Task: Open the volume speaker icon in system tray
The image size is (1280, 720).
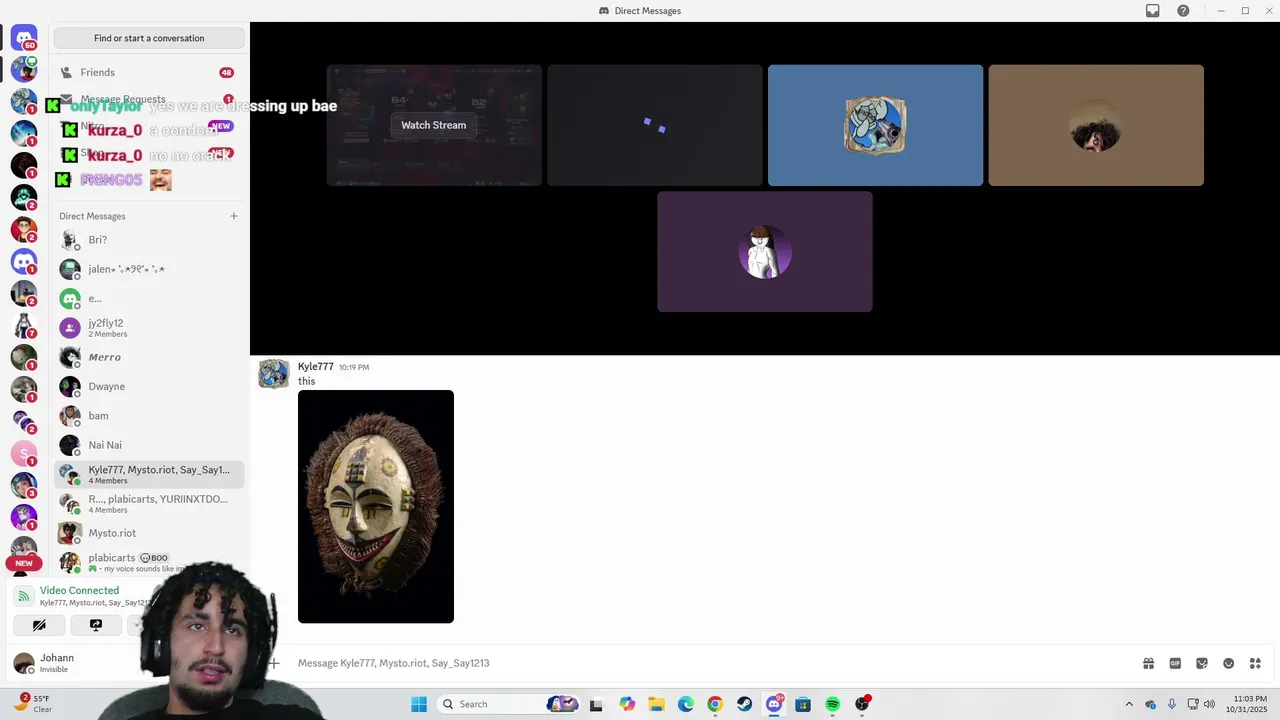Action: point(1209,704)
